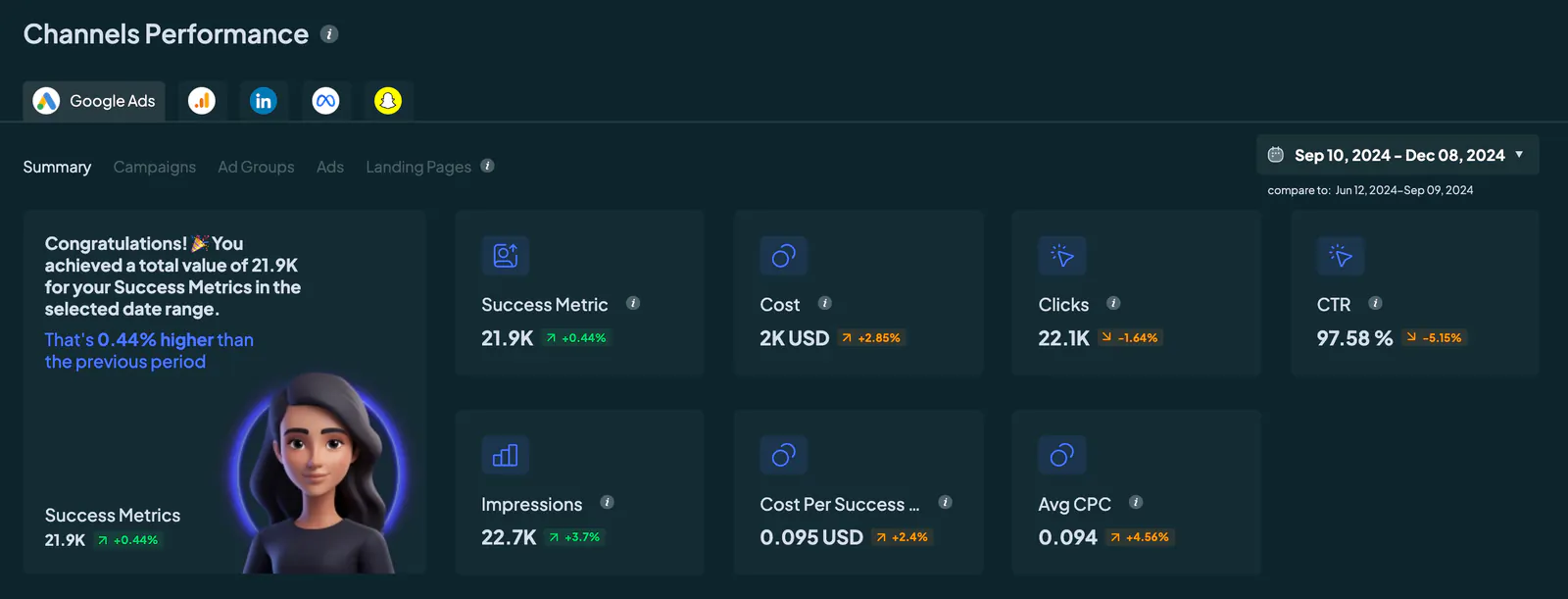1568x599 pixels.
Task: Click the 2K USD cost value
Action: [x=795, y=338]
